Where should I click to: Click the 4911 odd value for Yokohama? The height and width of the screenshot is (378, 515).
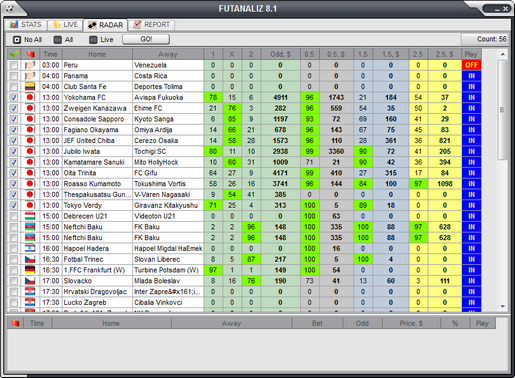click(280, 97)
